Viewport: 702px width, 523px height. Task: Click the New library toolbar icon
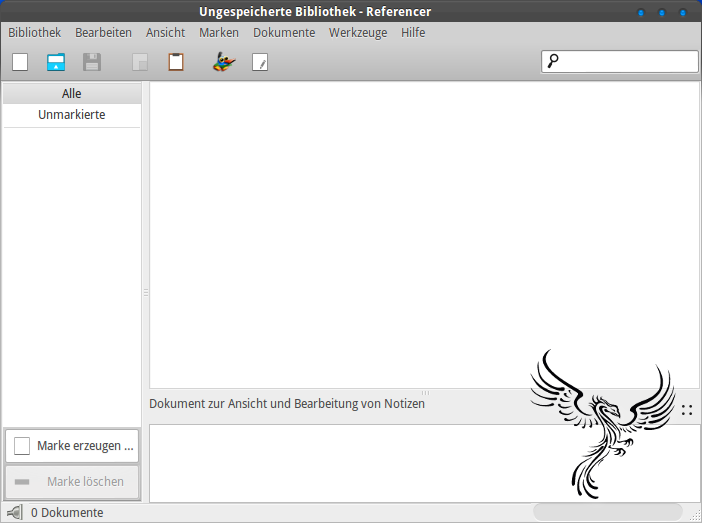(x=20, y=62)
